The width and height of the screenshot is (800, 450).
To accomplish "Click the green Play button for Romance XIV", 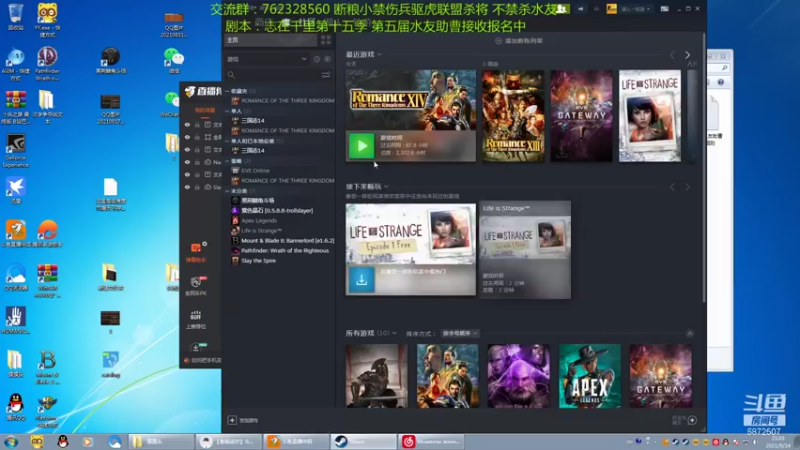I will [361, 146].
